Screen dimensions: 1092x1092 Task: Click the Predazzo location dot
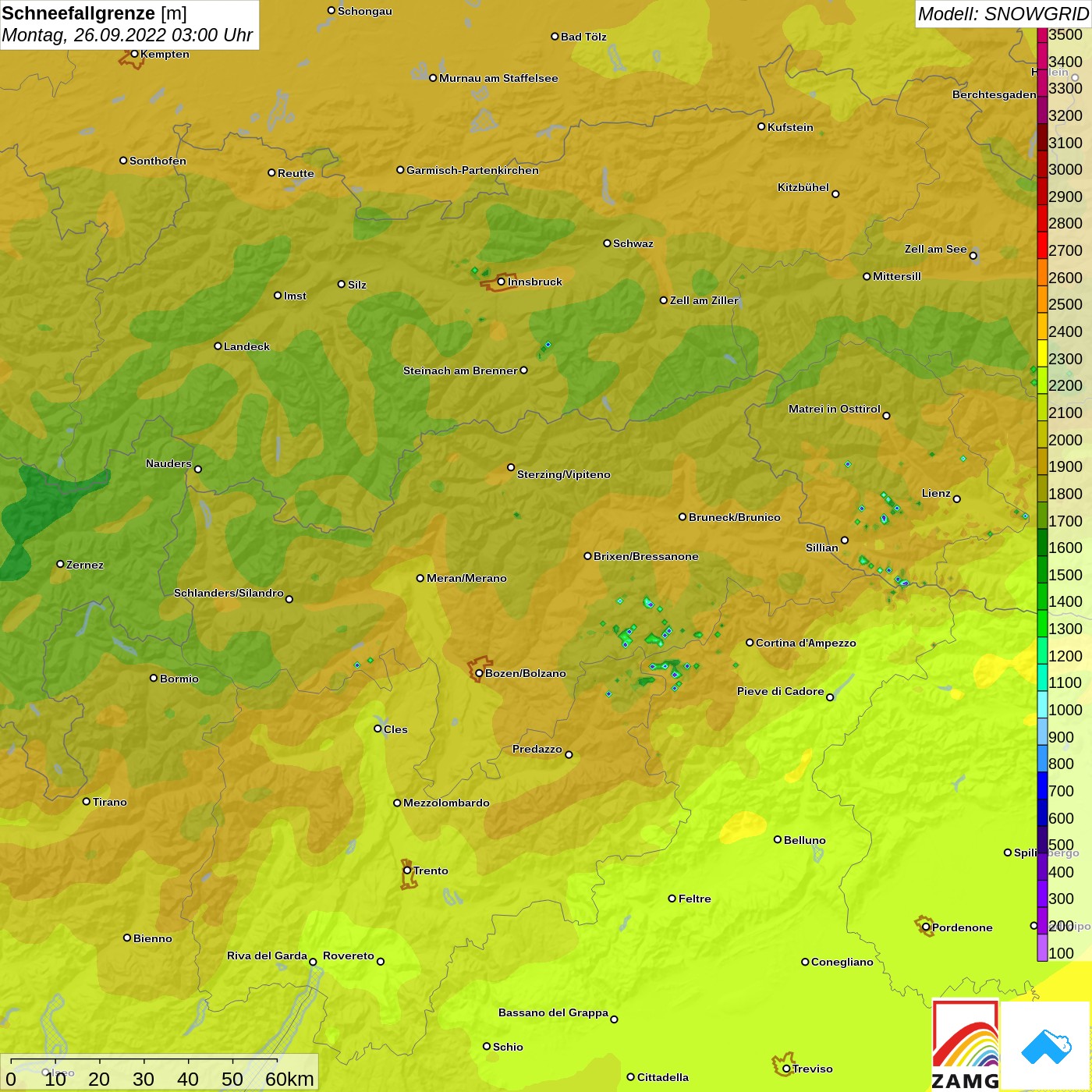569,754
